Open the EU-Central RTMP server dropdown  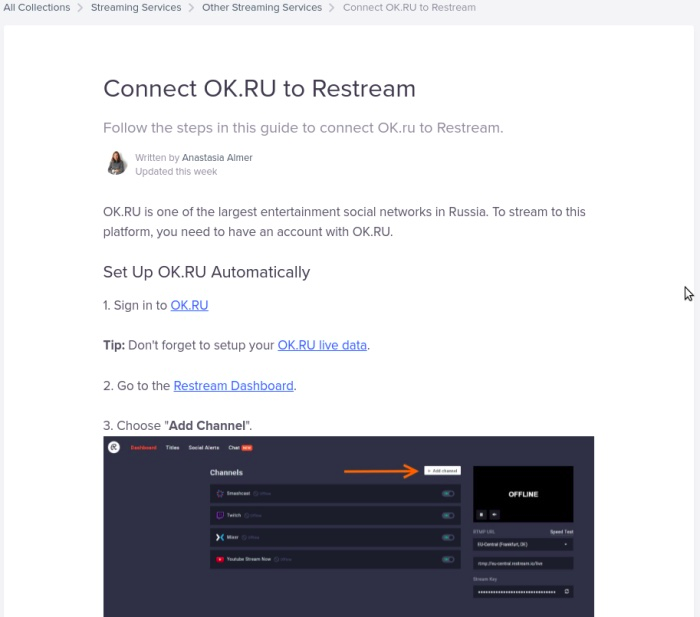click(523, 544)
